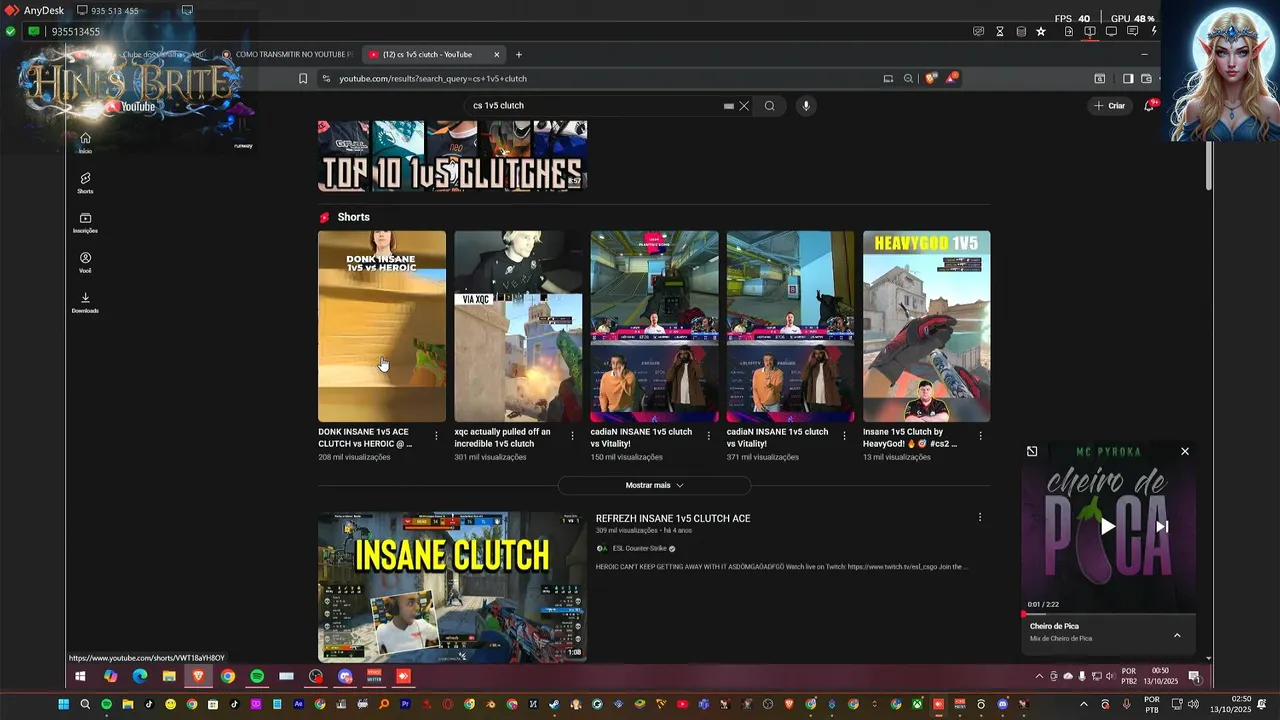1280x720 pixels.
Task: Open options menu for DONK INSANE short
Action: click(436, 435)
